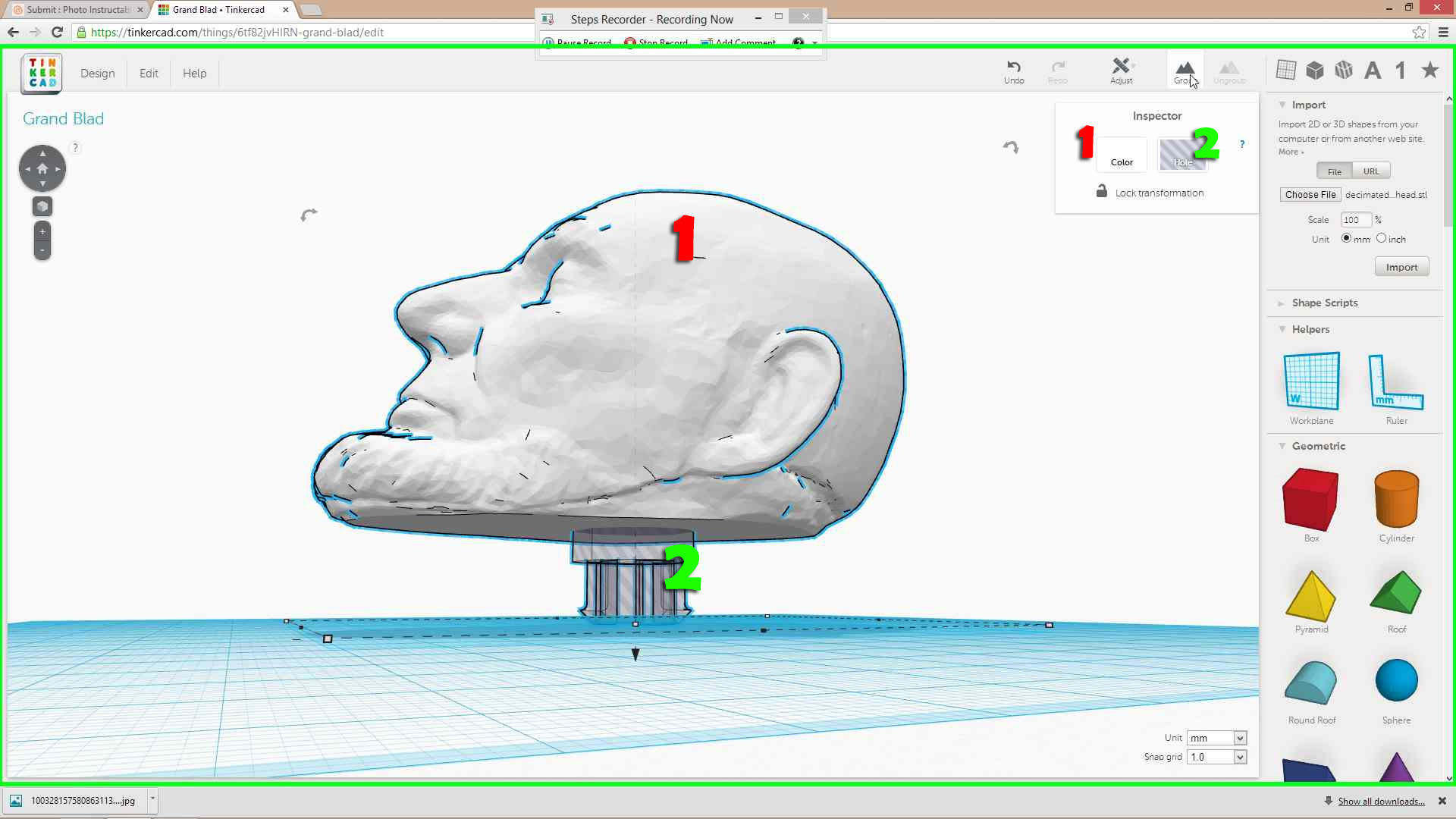Click the browser address bar

pyautogui.click(x=743, y=32)
